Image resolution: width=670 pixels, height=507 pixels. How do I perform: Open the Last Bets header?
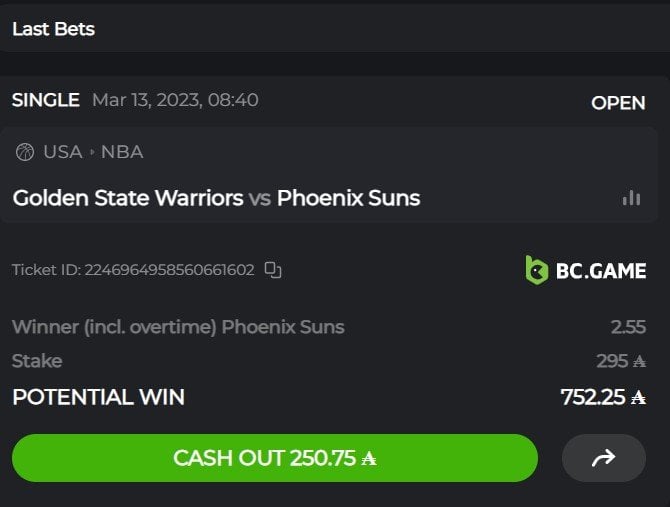(53, 29)
